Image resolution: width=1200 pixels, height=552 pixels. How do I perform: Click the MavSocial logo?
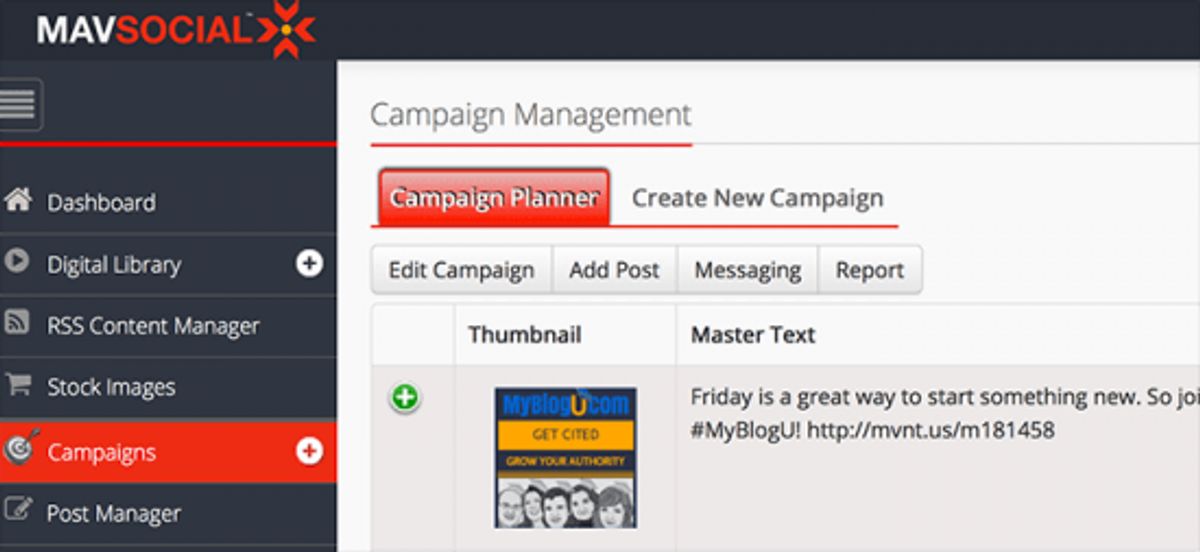click(x=176, y=29)
